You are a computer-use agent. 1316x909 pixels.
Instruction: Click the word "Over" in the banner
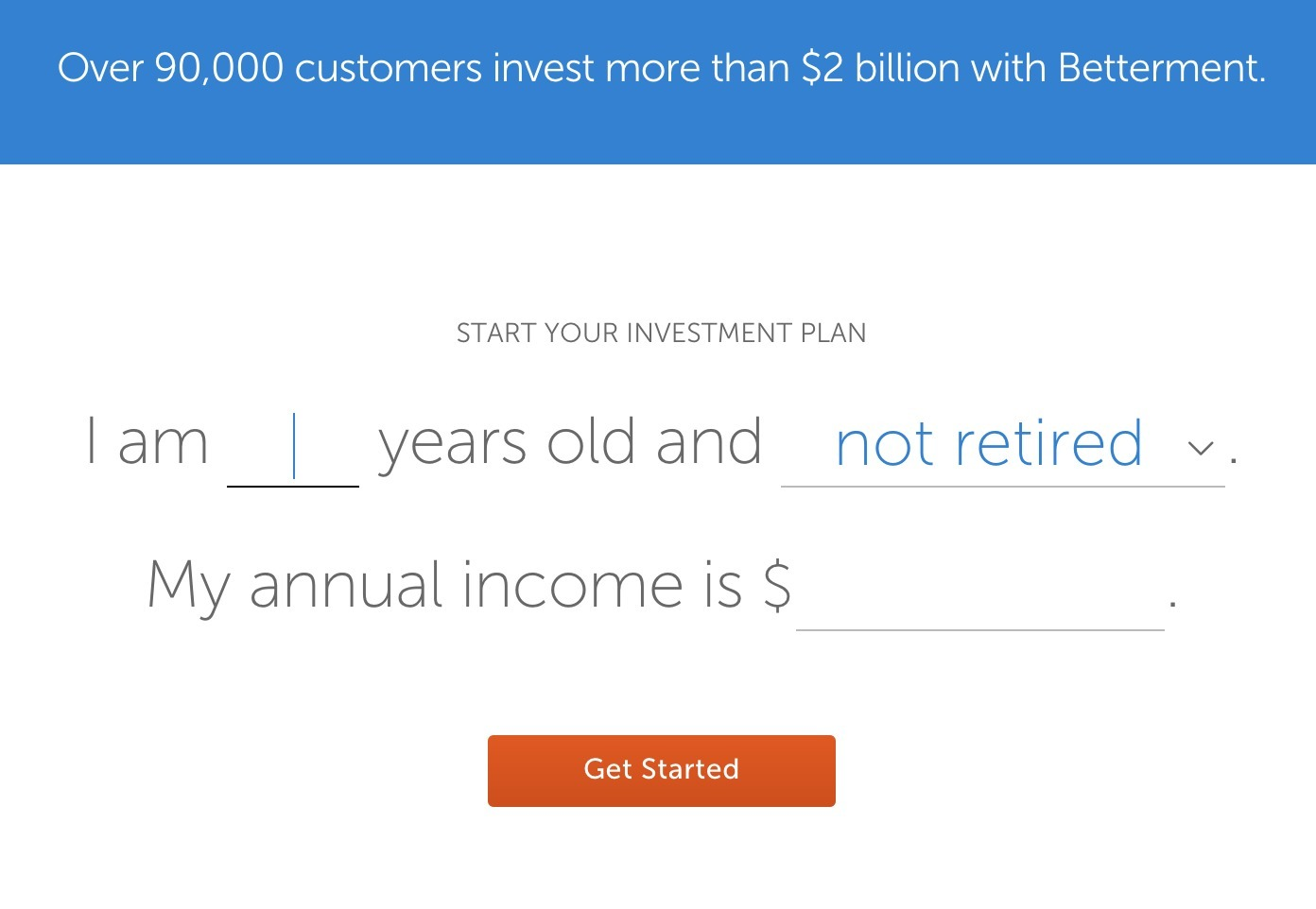tap(100, 68)
